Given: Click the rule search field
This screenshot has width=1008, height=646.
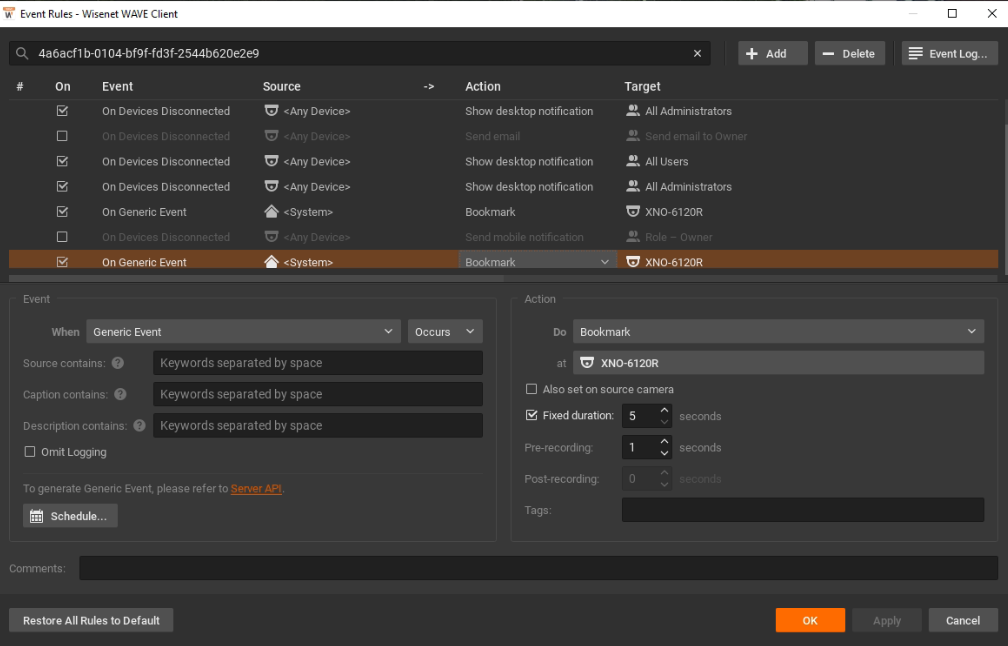Looking at the screenshot, I should tap(360, 53).
